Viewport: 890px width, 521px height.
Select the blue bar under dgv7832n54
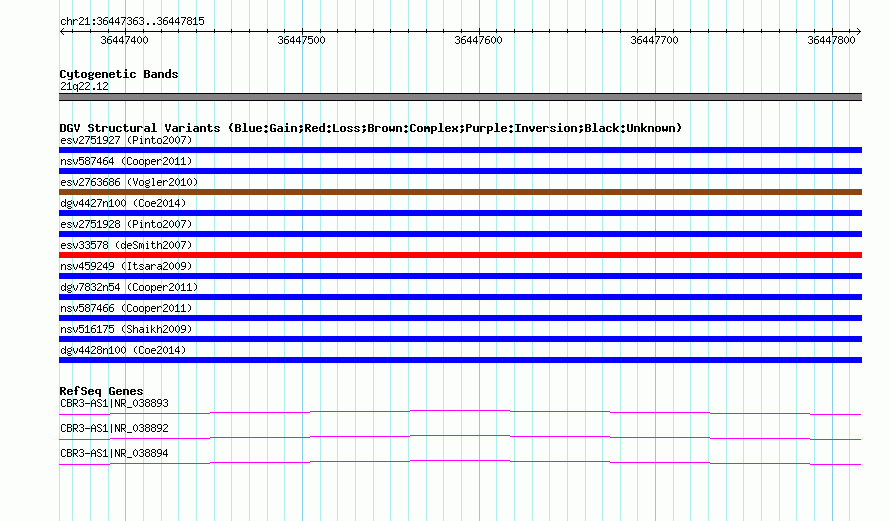pyautogui.click(x=460, y=297)
